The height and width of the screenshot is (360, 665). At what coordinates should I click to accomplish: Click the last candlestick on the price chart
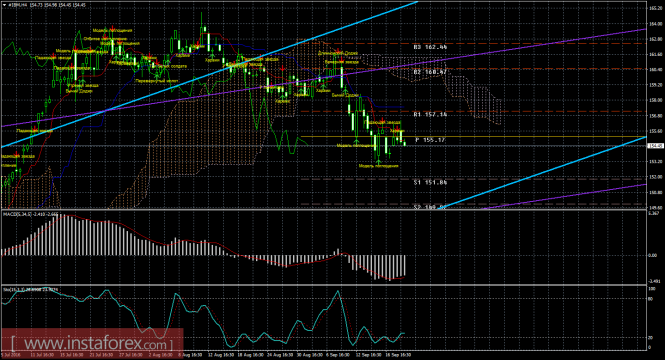405,144
